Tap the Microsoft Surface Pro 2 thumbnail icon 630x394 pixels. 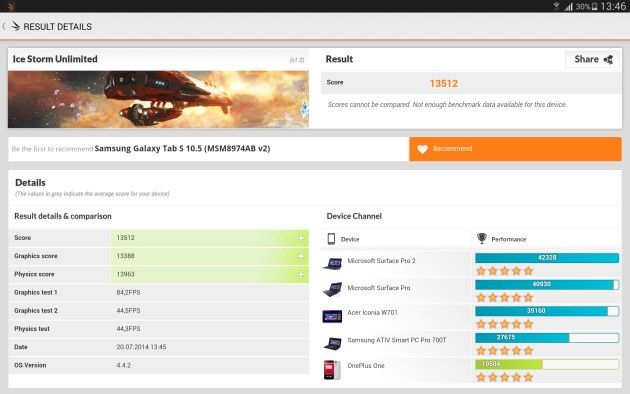(x=333, y=263)
